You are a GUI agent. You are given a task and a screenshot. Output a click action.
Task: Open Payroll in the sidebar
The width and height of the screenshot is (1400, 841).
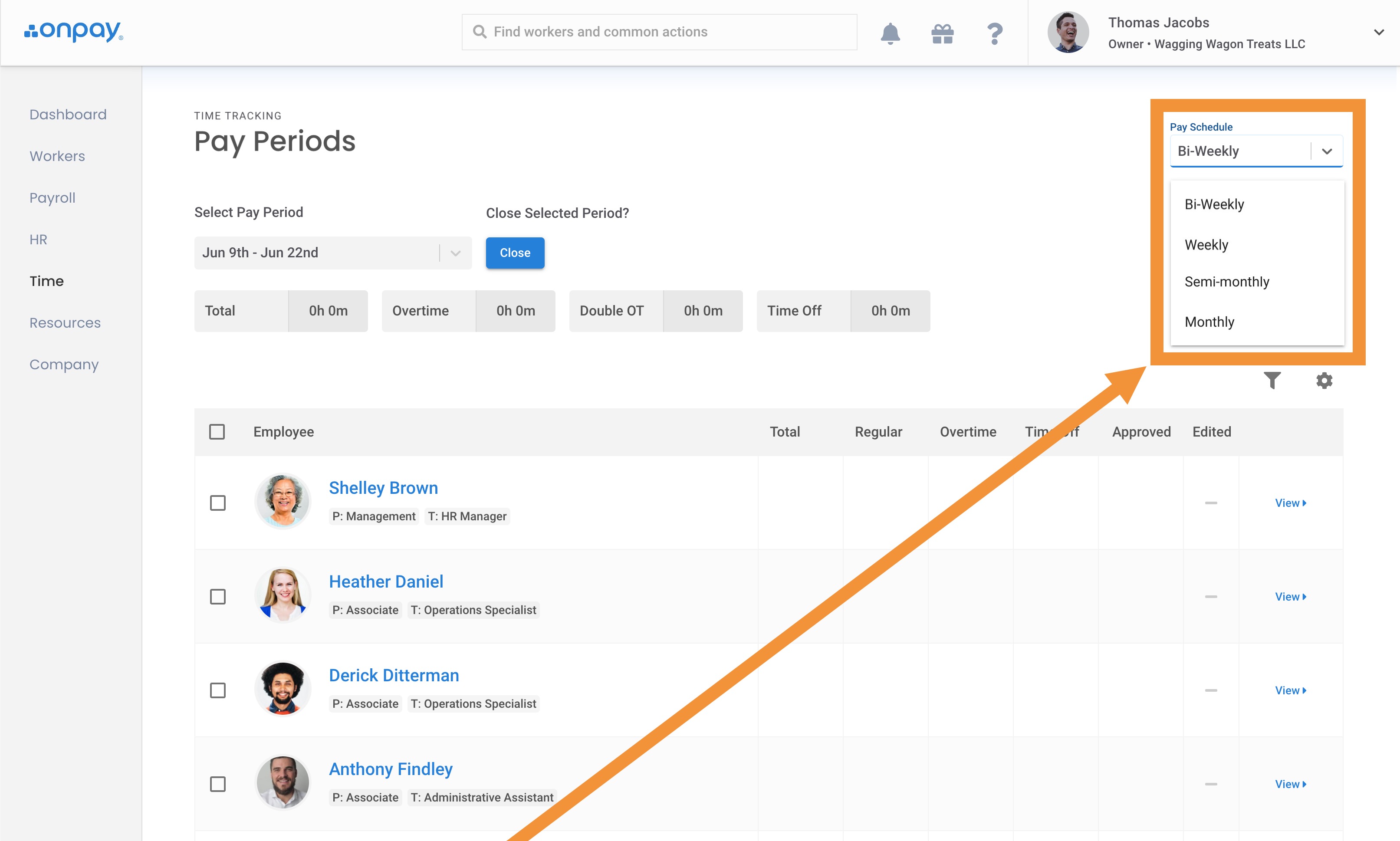pos(52,198)
